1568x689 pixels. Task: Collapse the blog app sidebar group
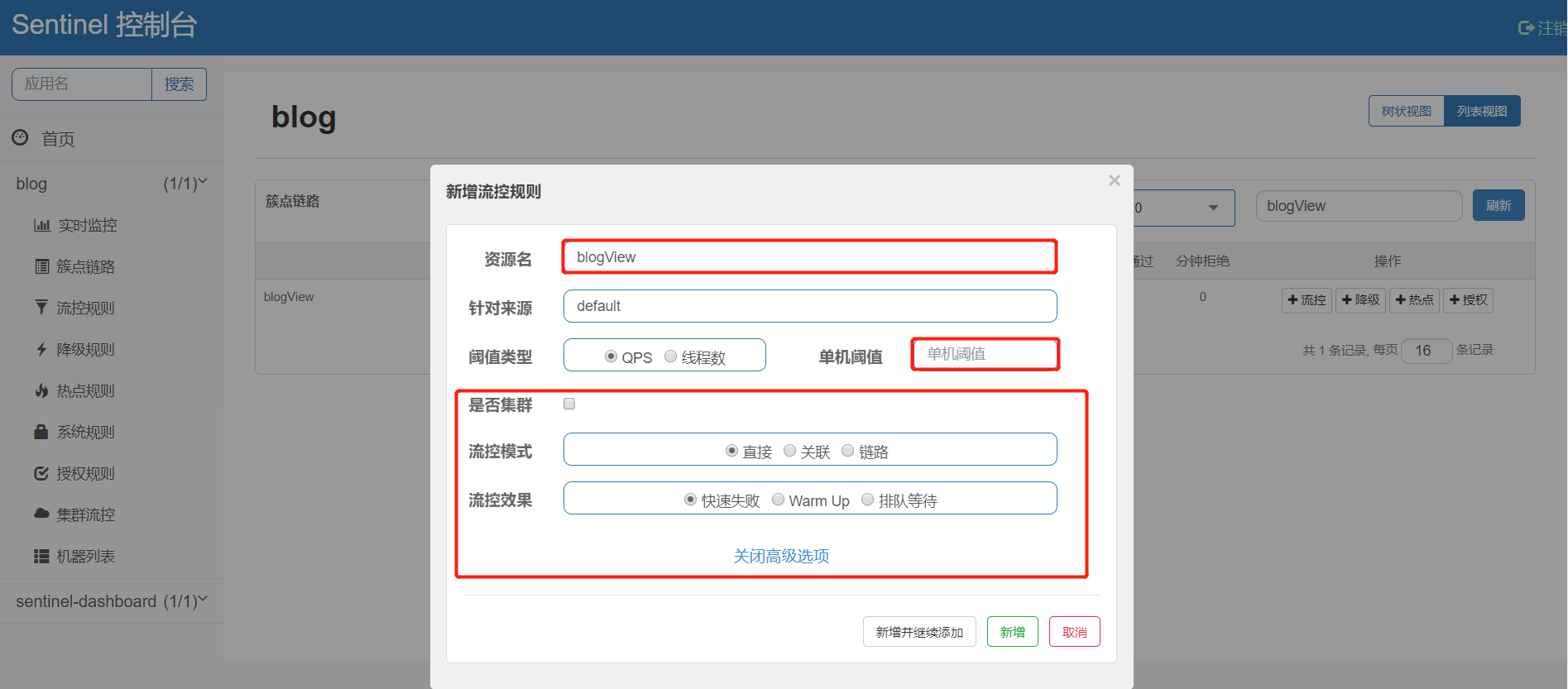coord(112,184)
